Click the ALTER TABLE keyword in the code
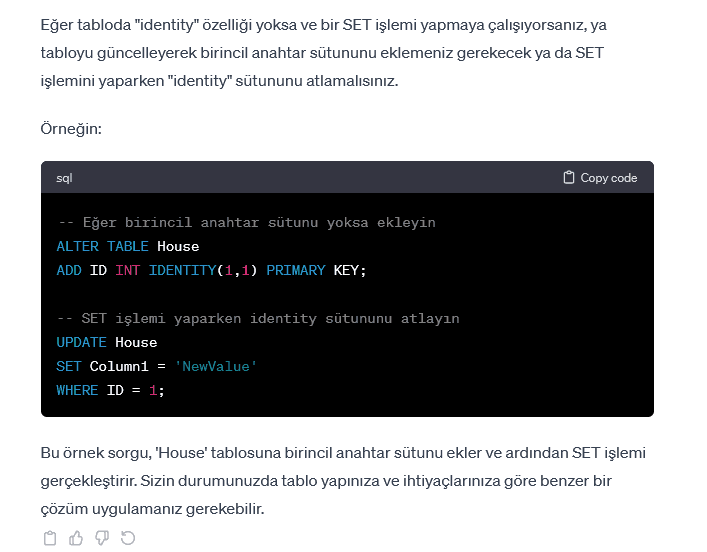Screen dimensions: 707x552 (x=102, y=246)
